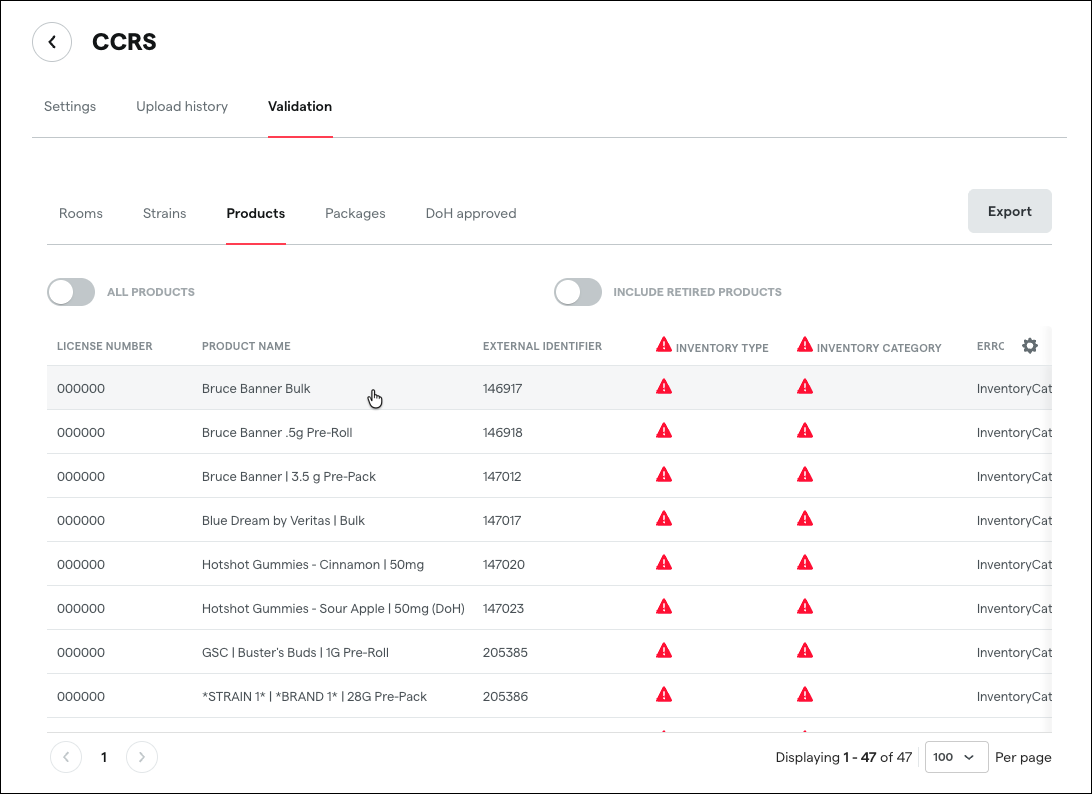Open the Packages sub-tab
Screen dimensions: 1092x794
pos(355,213)
